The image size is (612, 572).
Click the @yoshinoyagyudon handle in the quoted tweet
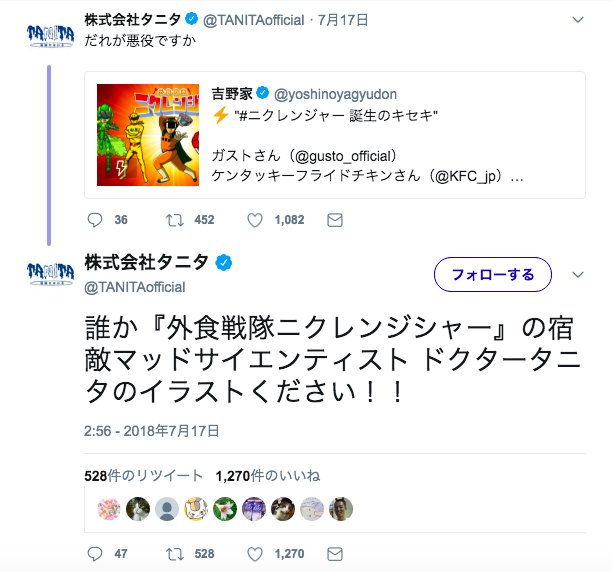(335, 94)
